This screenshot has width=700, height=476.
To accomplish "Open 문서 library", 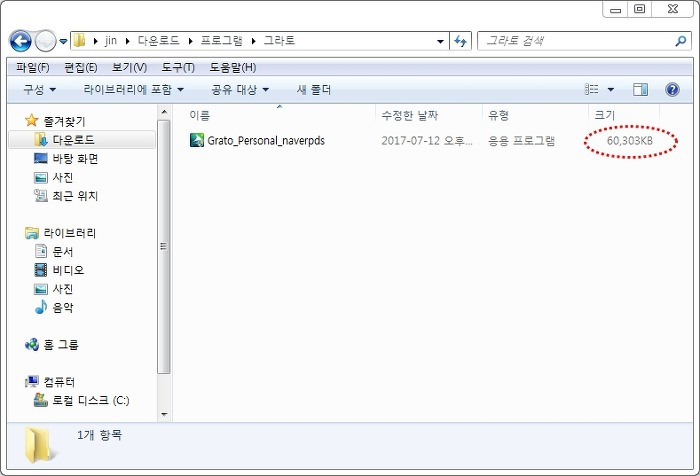I will (x=63, y=251).
